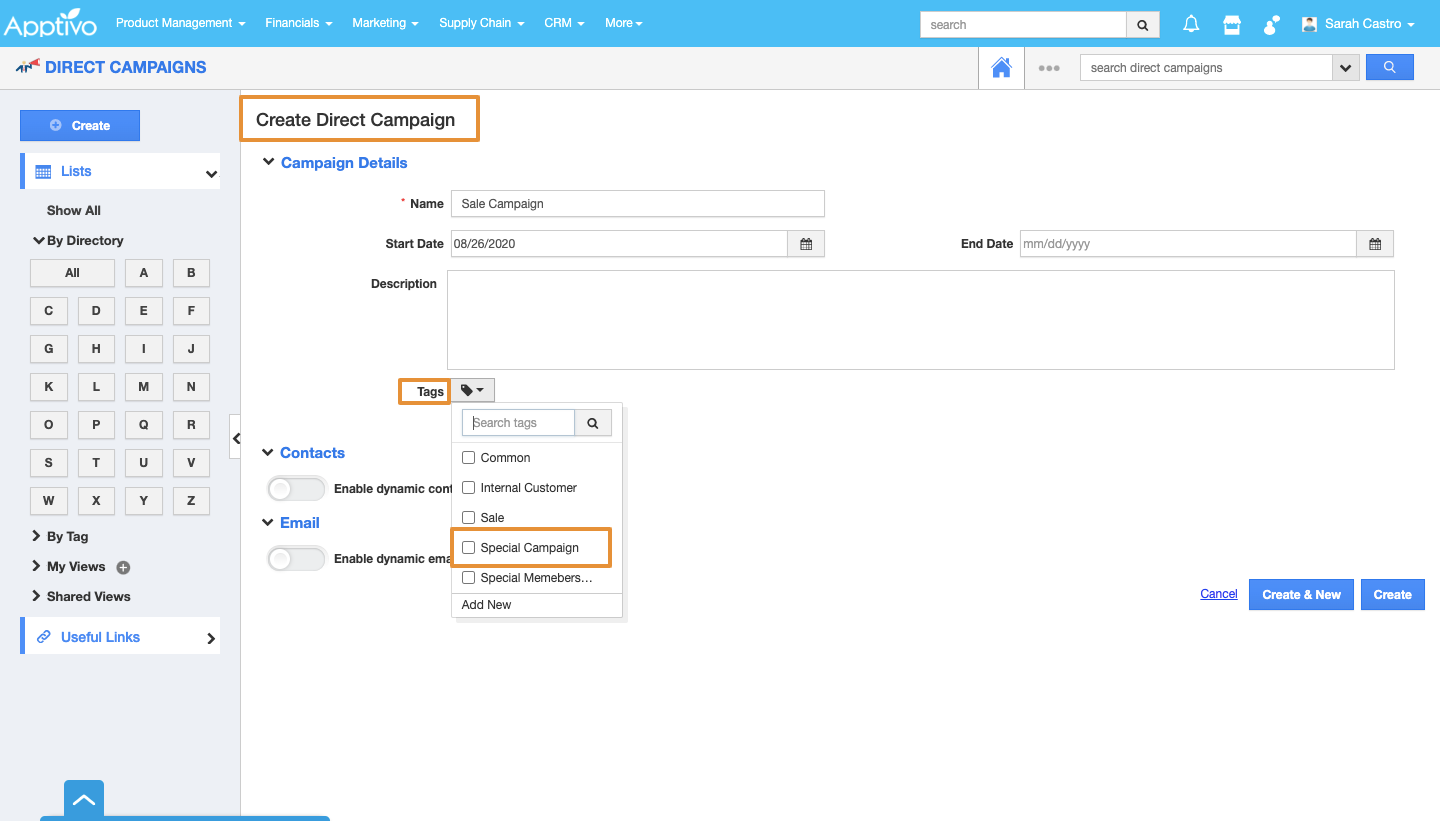Screen dimensions: 1440x821
Task: Click the home icon in Direct Campaigns bar
Action: (1001, 68)
